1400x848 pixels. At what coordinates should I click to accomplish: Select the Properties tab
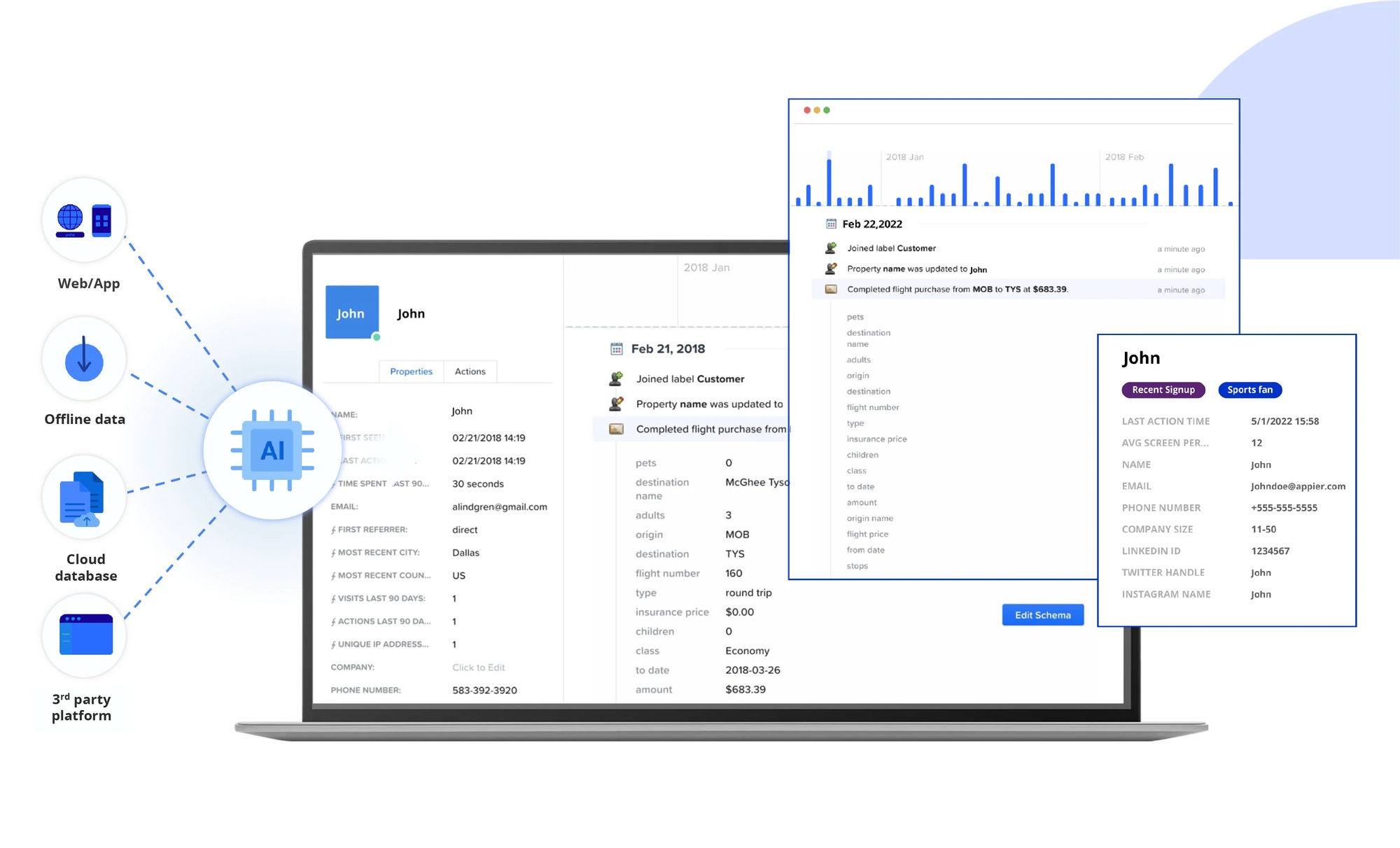coord(411,370)
